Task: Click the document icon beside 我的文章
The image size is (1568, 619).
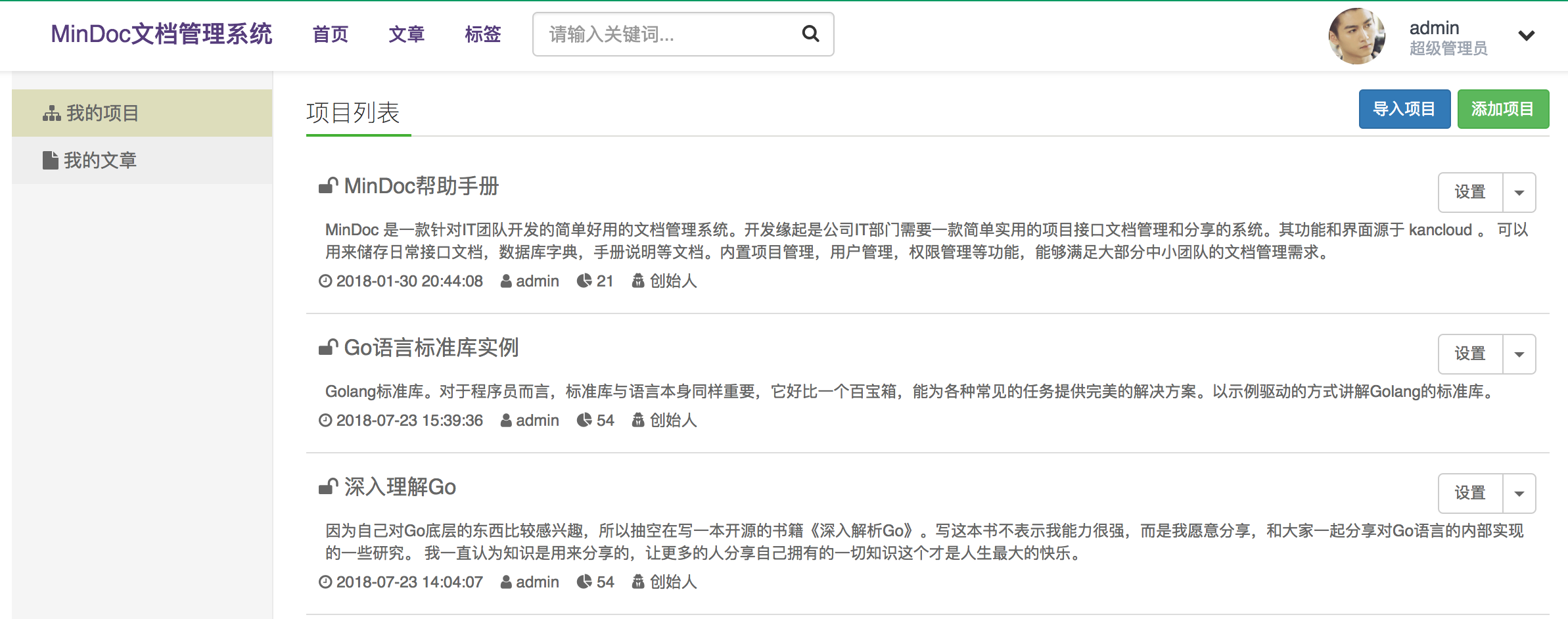Action: point(50,159)
